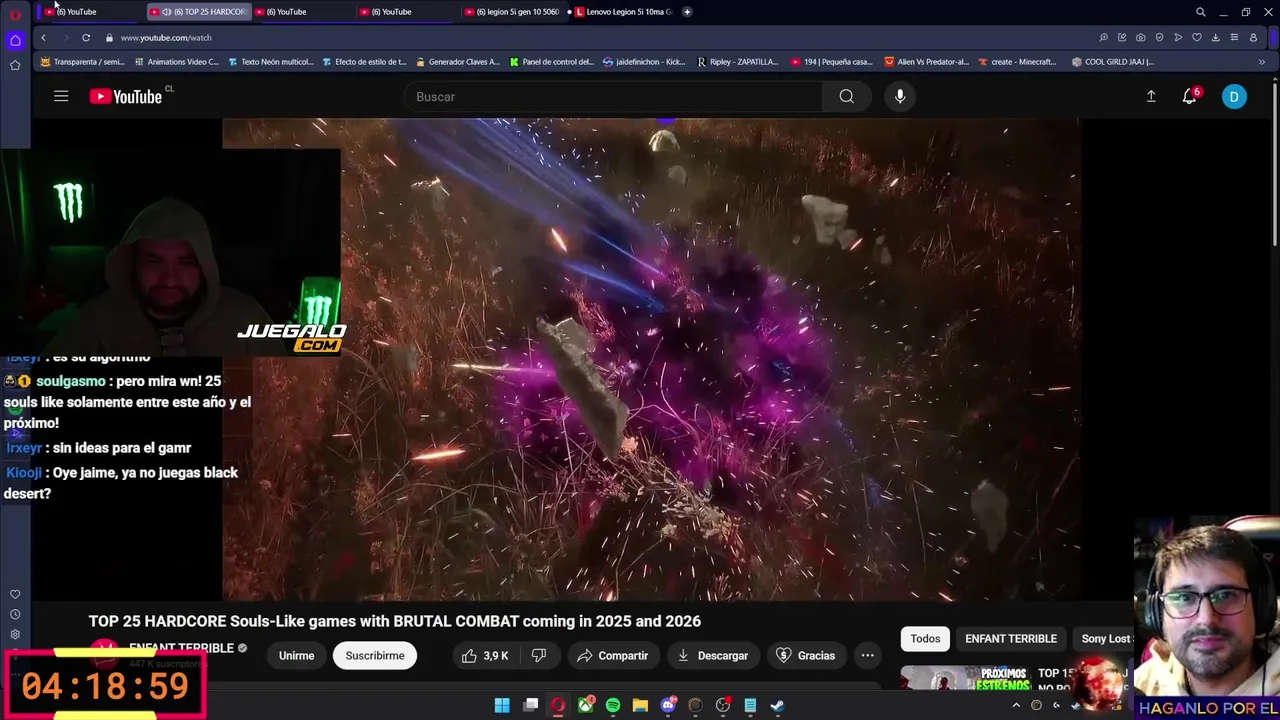The height and width of the screenshot is (720, 1280).
Task: Go to YouTube home via the logo
Action: (x=126, y=96)
